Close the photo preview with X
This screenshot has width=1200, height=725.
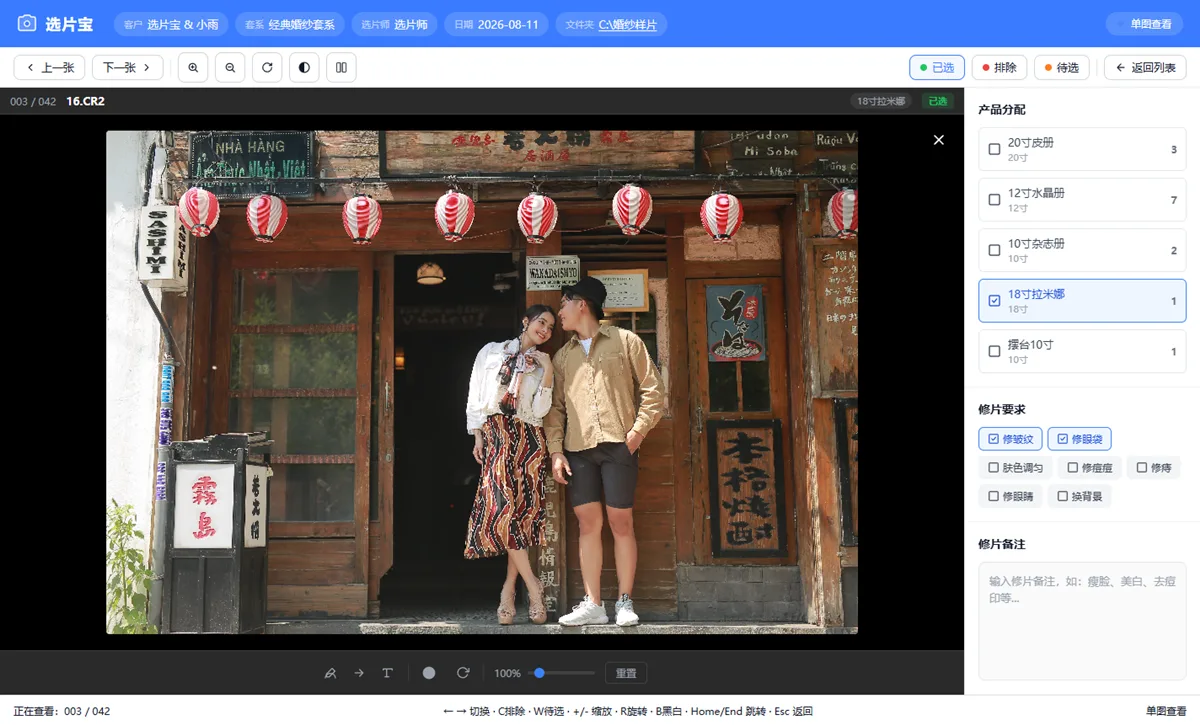click(938, 140)
